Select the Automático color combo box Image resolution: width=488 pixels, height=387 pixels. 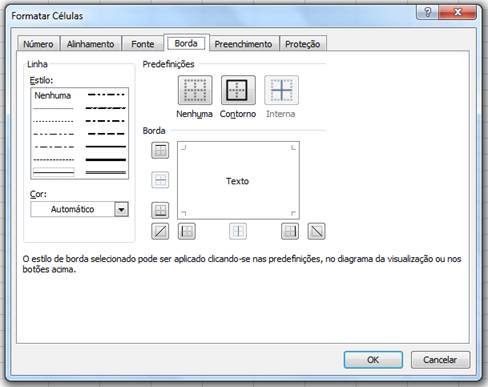[x=79, y=209]
